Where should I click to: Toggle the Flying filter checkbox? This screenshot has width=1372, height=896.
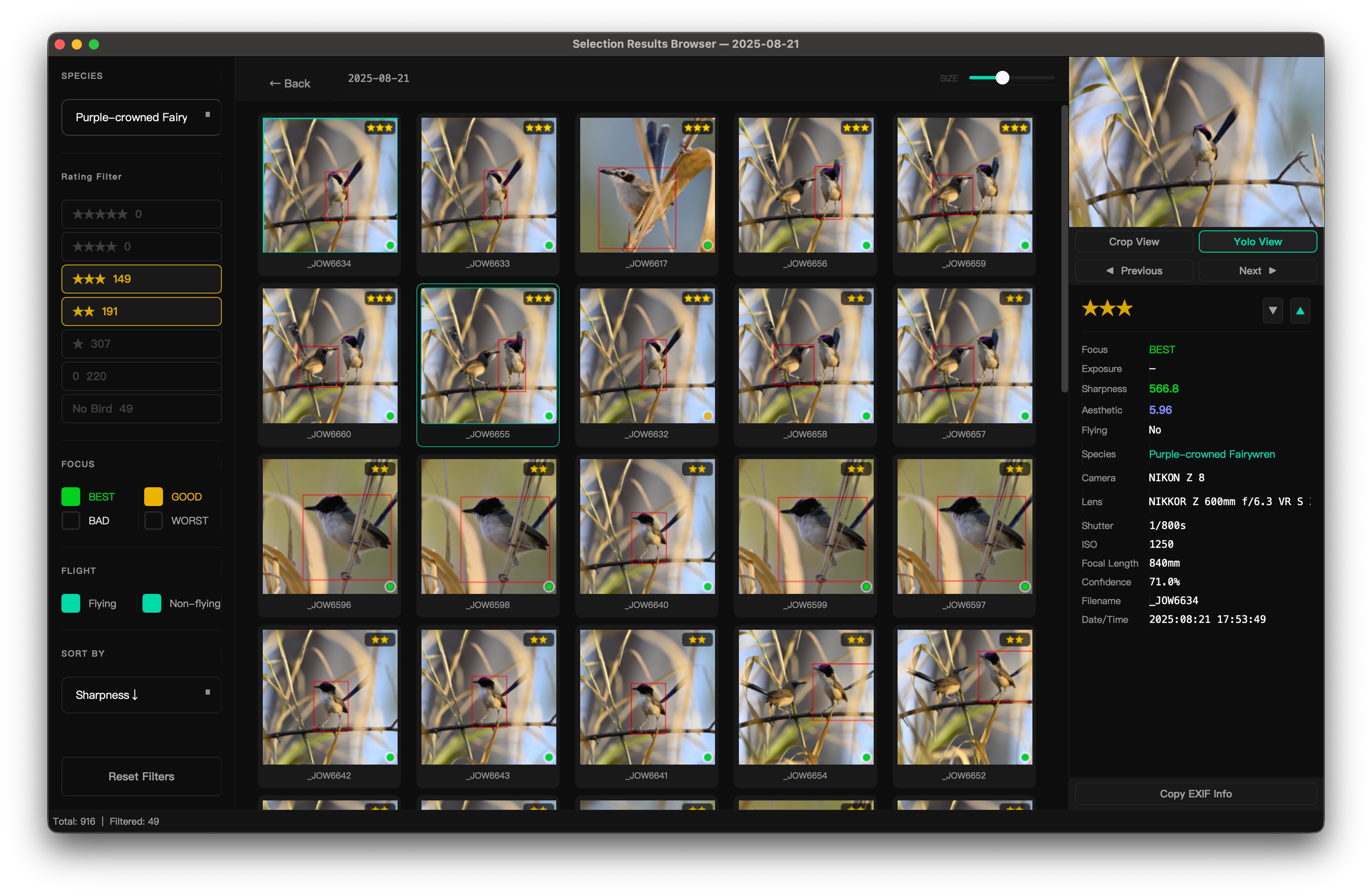pyautogui.click(x=71, y=604)
